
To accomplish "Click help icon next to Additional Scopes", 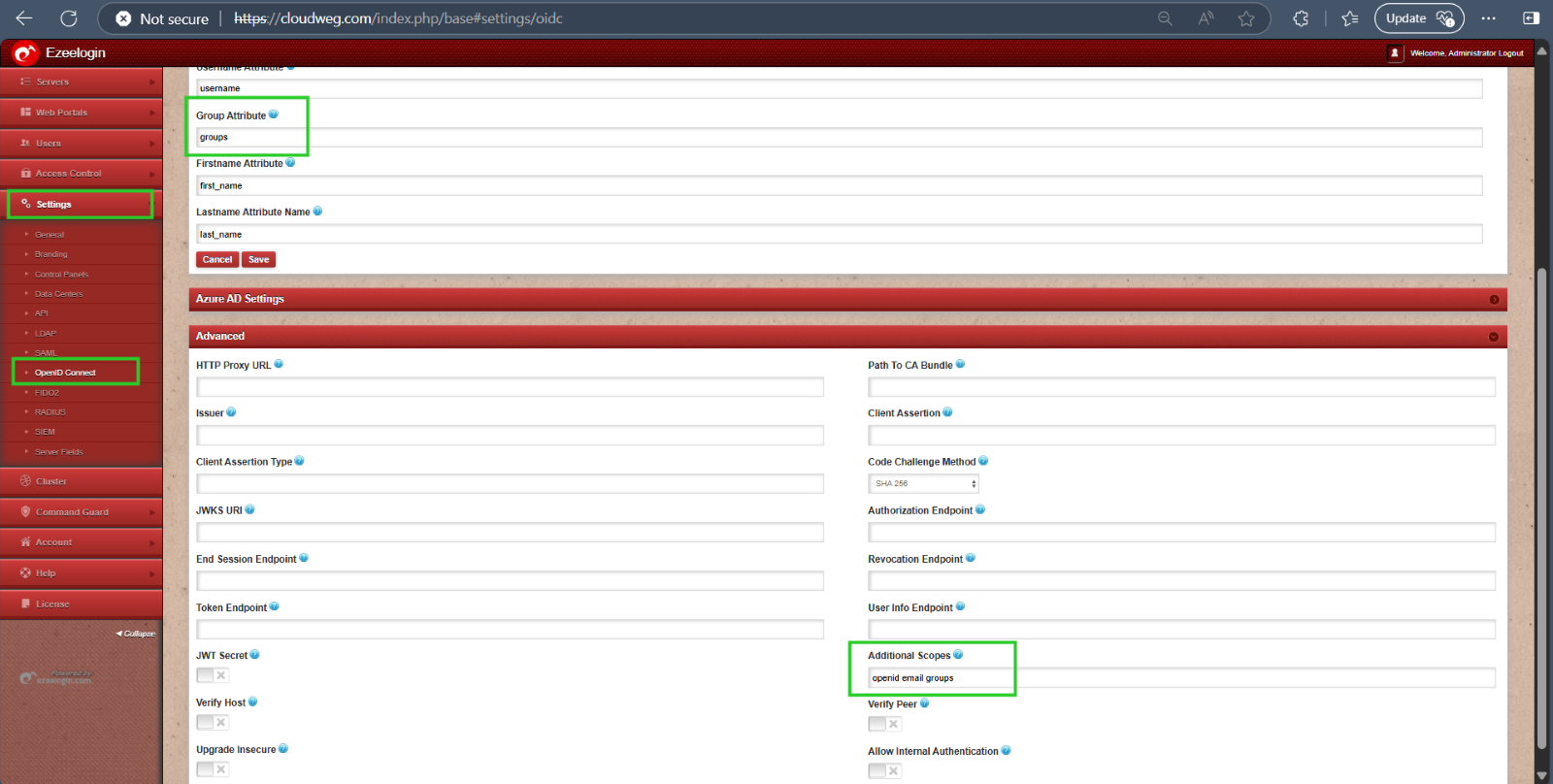I will point(958,655).
